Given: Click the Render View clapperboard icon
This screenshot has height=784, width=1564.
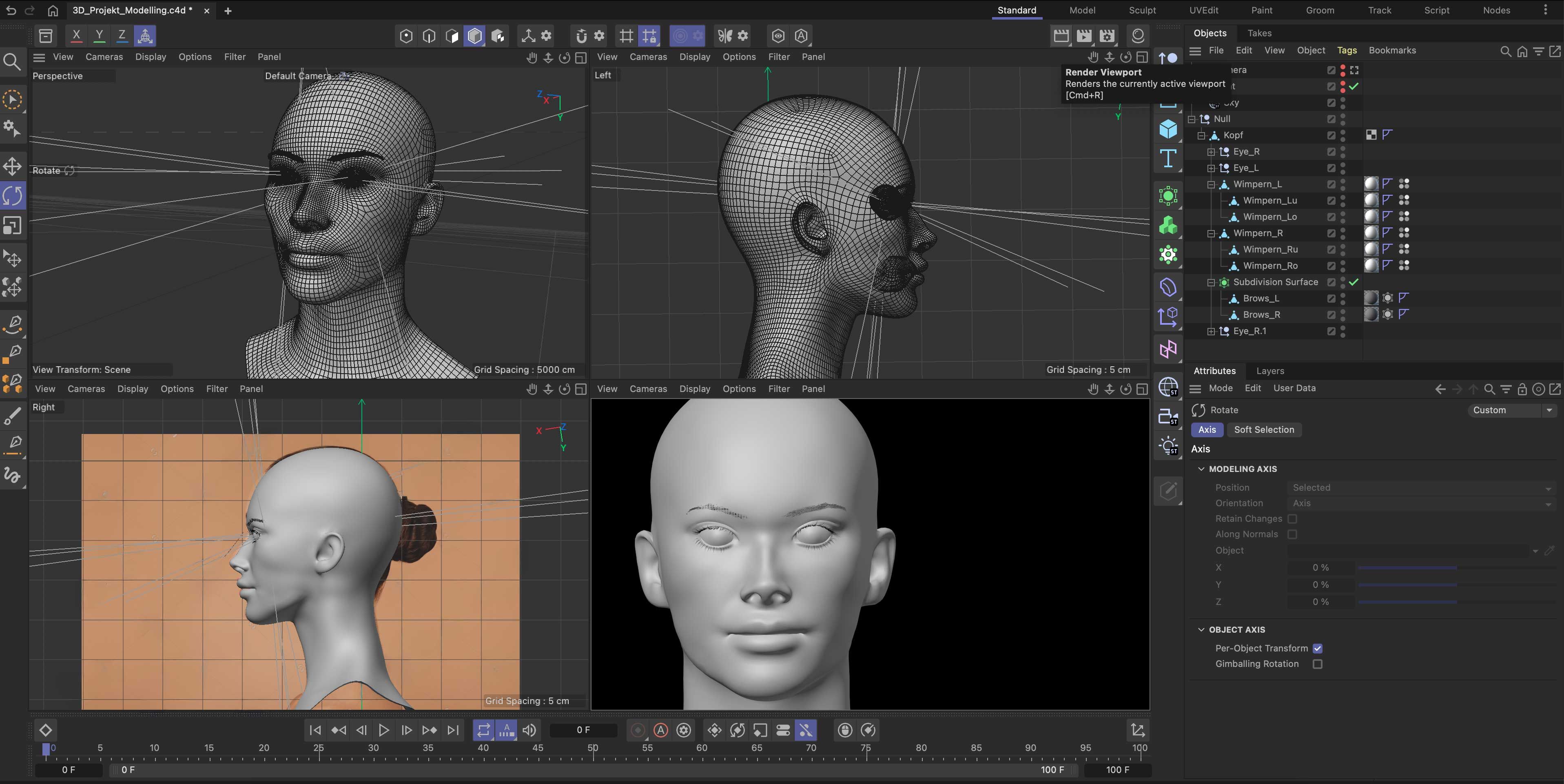Looking at the screenshot, I should coord(1061,36).
